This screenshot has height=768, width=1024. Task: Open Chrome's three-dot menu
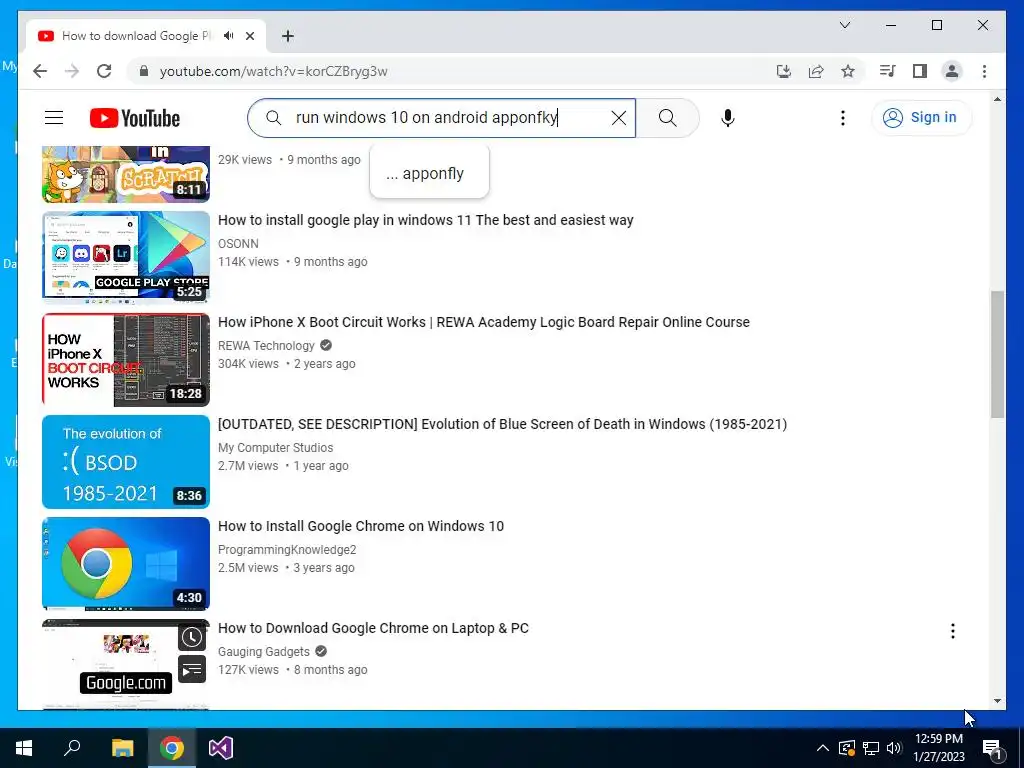tap(984, 71)
